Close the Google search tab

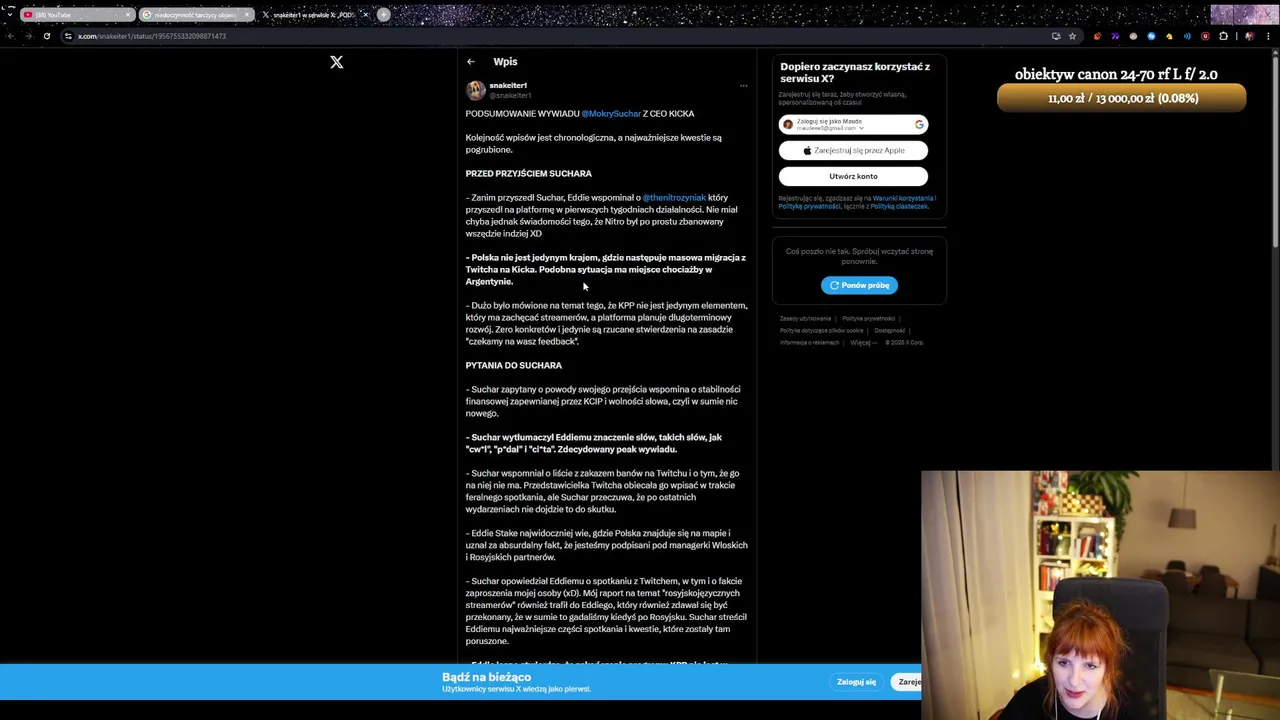pos(247,15)
